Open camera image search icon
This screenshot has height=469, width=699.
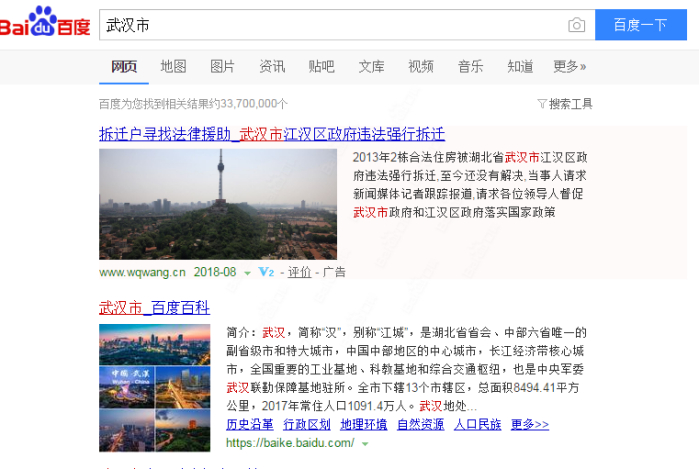coord(576,25)
